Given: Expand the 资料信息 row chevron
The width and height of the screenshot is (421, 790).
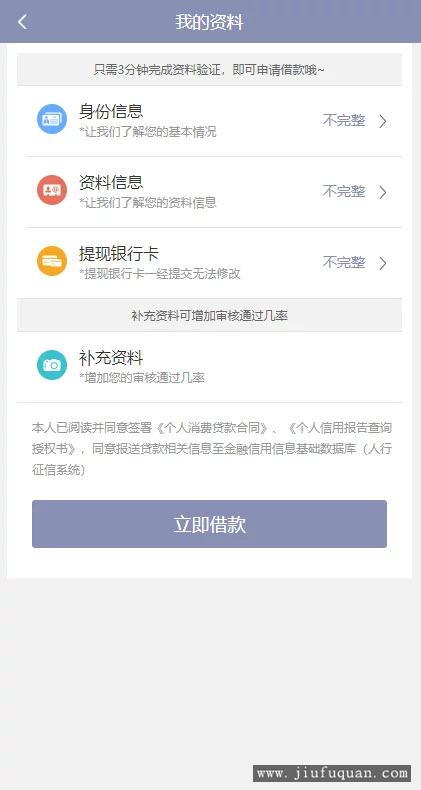Looking at the screenshot, I should [x=383, y=192].
